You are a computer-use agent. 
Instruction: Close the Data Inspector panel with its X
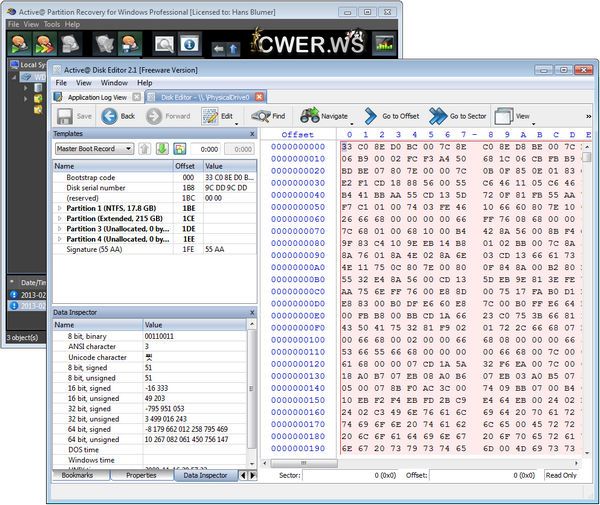tap(252, 313)
